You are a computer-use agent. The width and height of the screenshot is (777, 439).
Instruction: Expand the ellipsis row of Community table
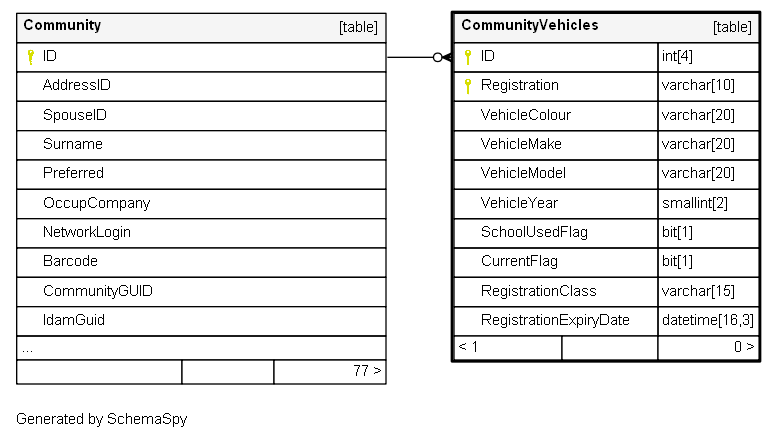tap(201, 348)
